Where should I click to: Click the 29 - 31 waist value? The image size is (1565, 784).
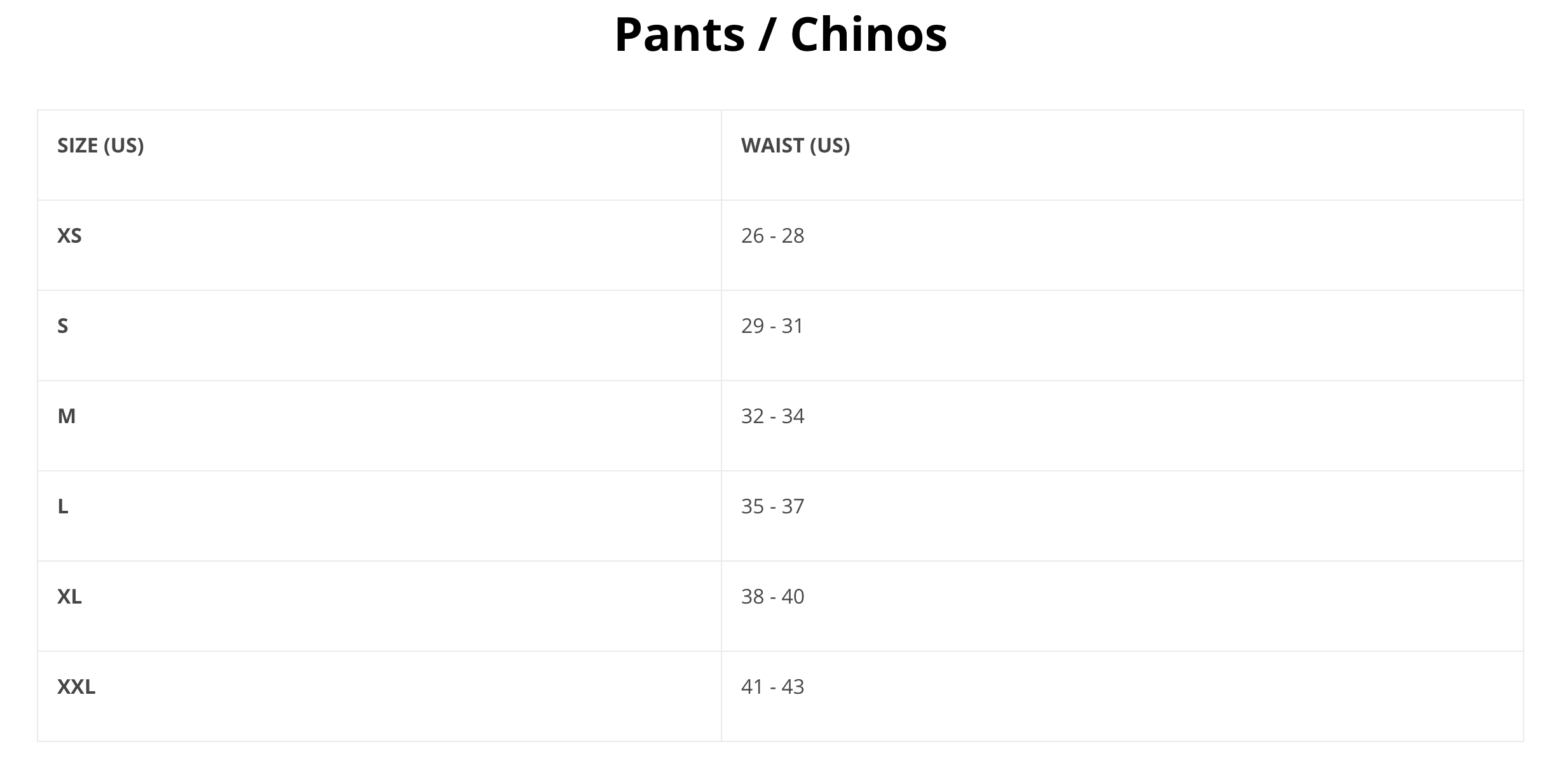click(772, 327)
